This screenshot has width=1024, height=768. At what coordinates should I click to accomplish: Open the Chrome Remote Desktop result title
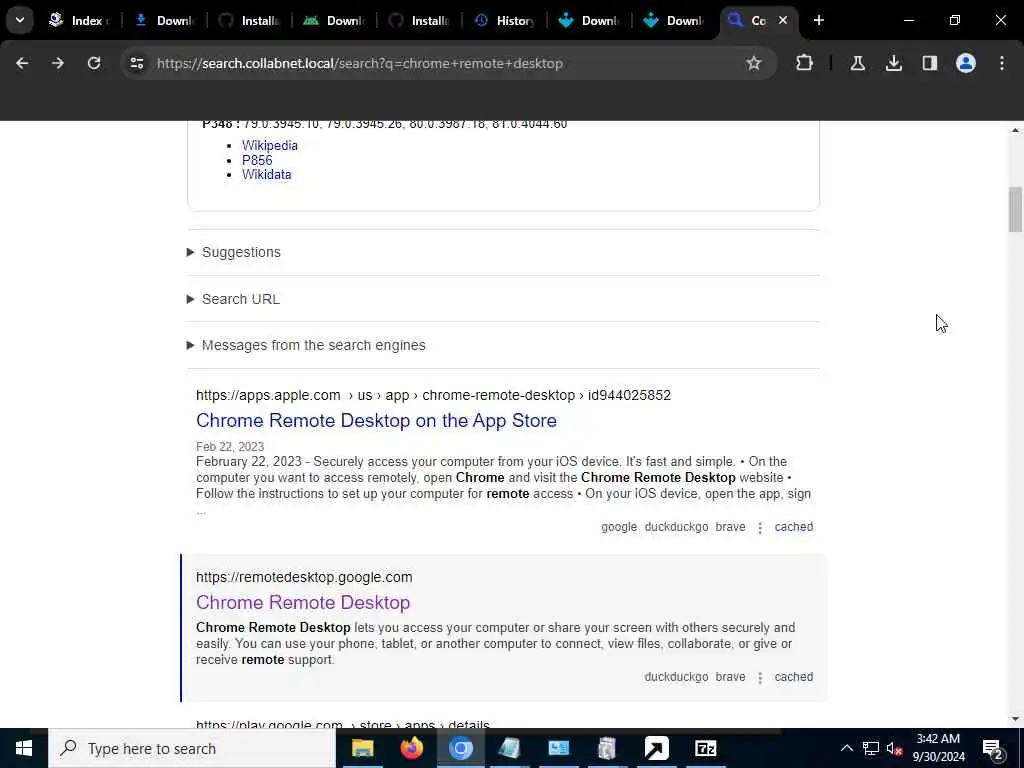pyautogui.click(x=303, y=602)
